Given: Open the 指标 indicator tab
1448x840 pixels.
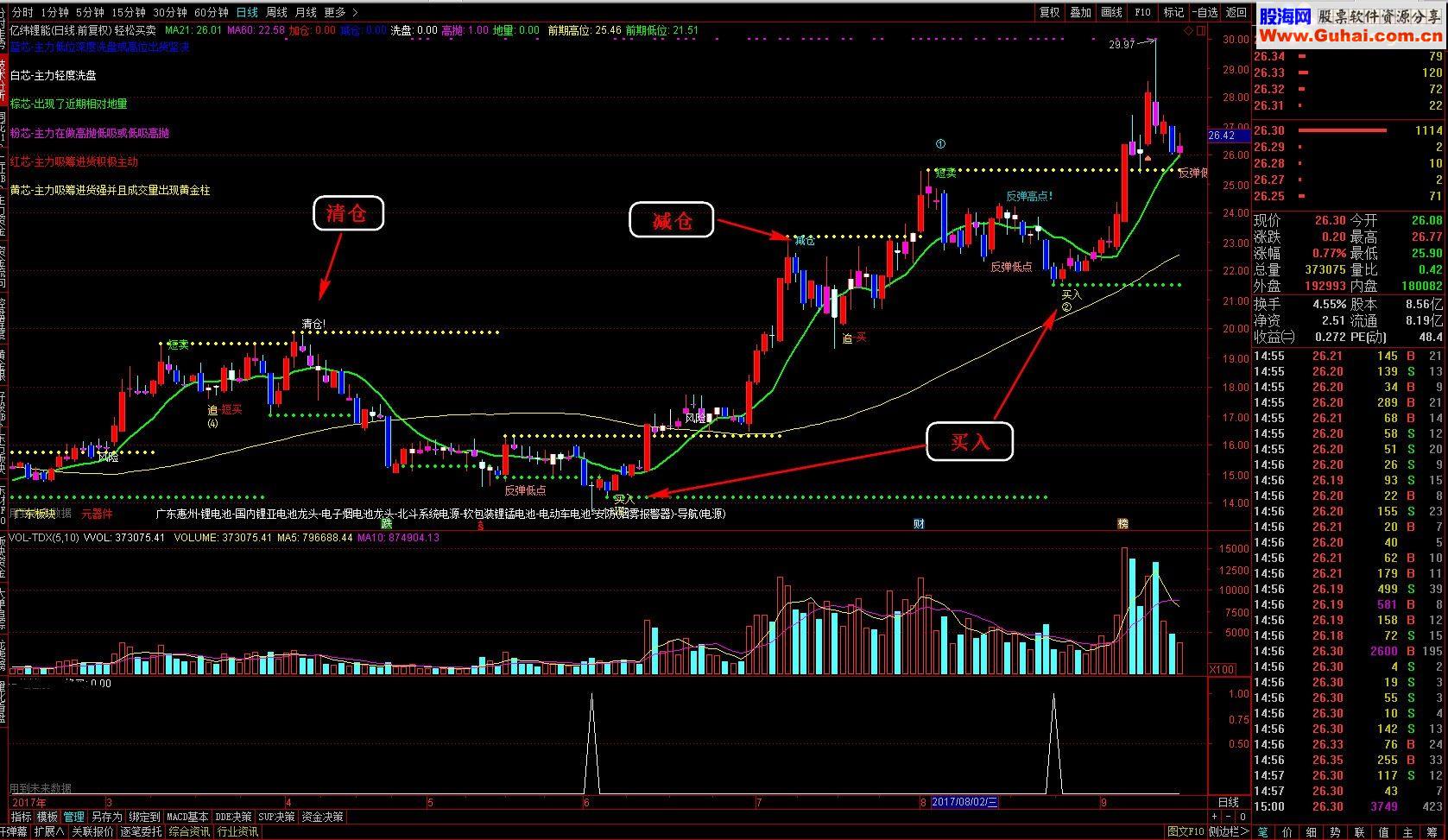Looking at the screenshot, I should pos(21,817).
